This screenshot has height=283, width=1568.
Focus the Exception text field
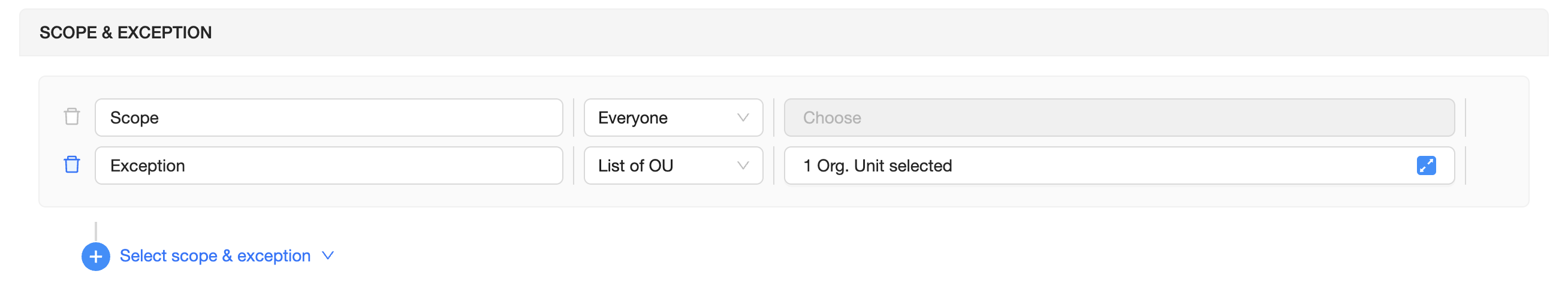[x=328, y=165]
